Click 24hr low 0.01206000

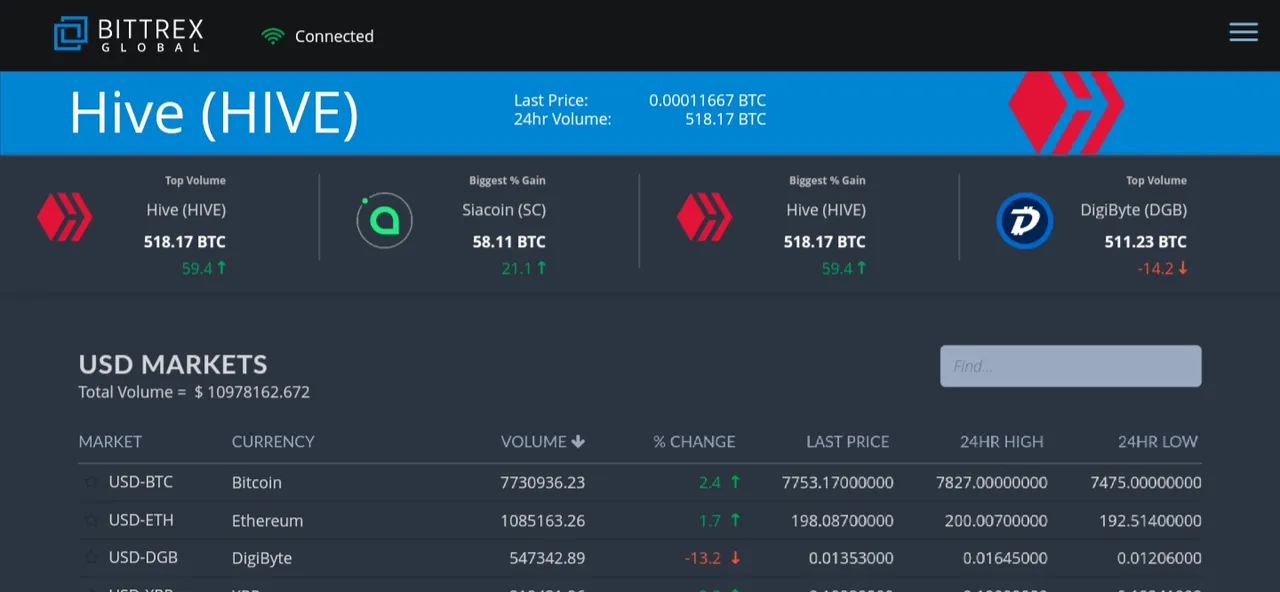tap(1159, 557)
